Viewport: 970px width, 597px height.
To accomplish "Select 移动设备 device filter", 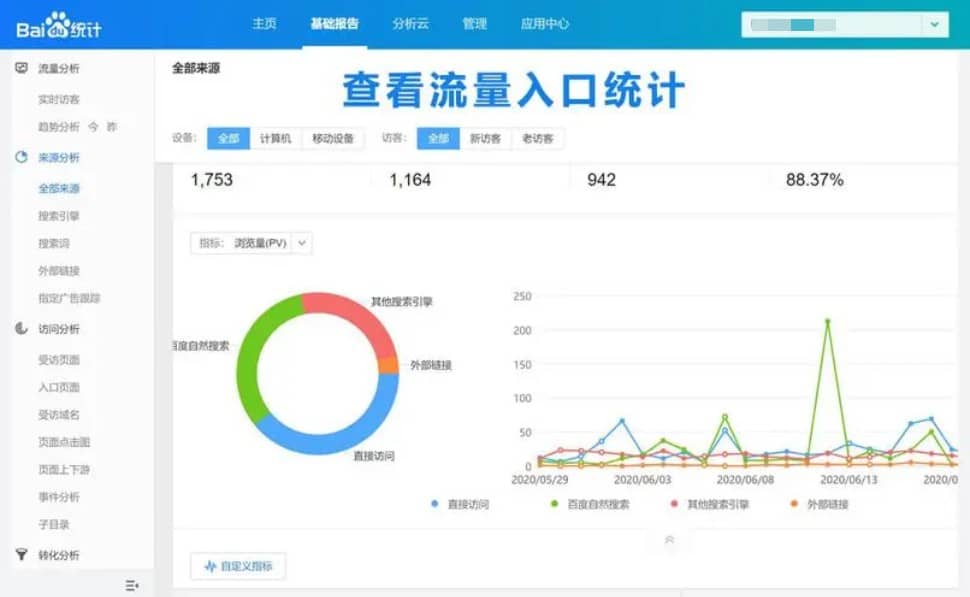I will (333, 139).
